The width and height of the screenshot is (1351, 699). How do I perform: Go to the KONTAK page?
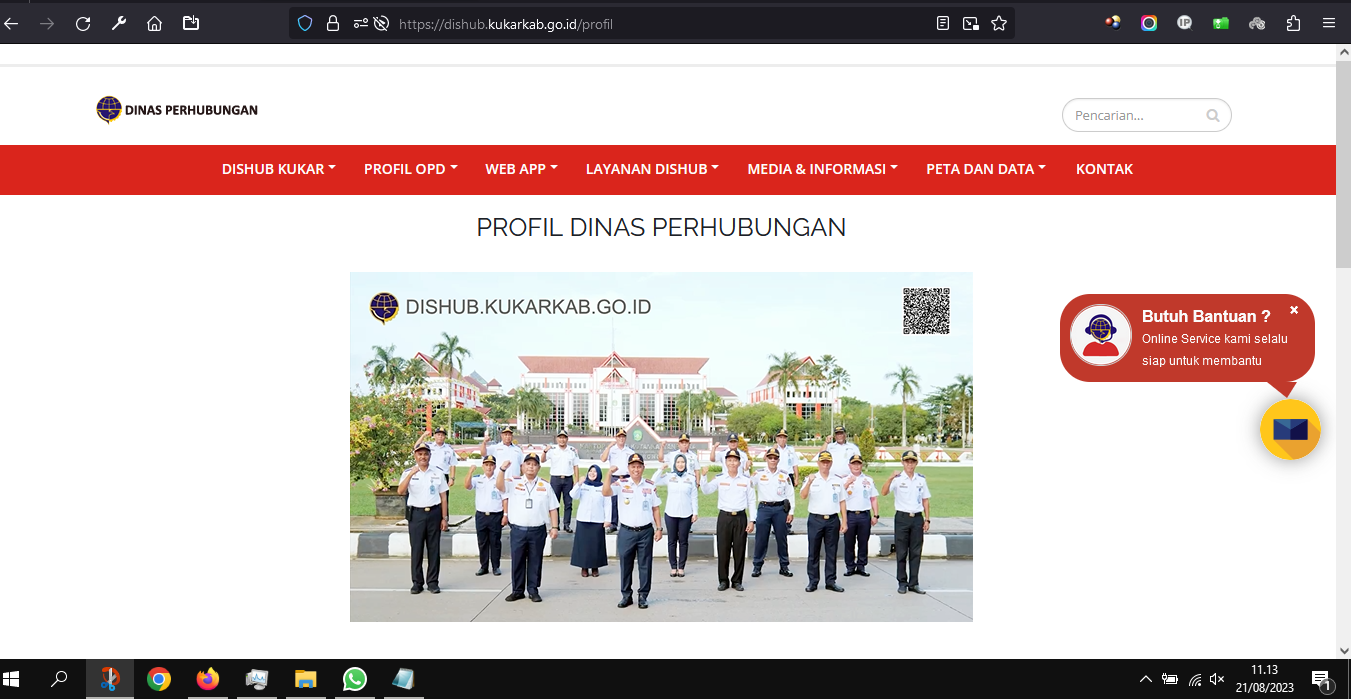[1104, 169]
